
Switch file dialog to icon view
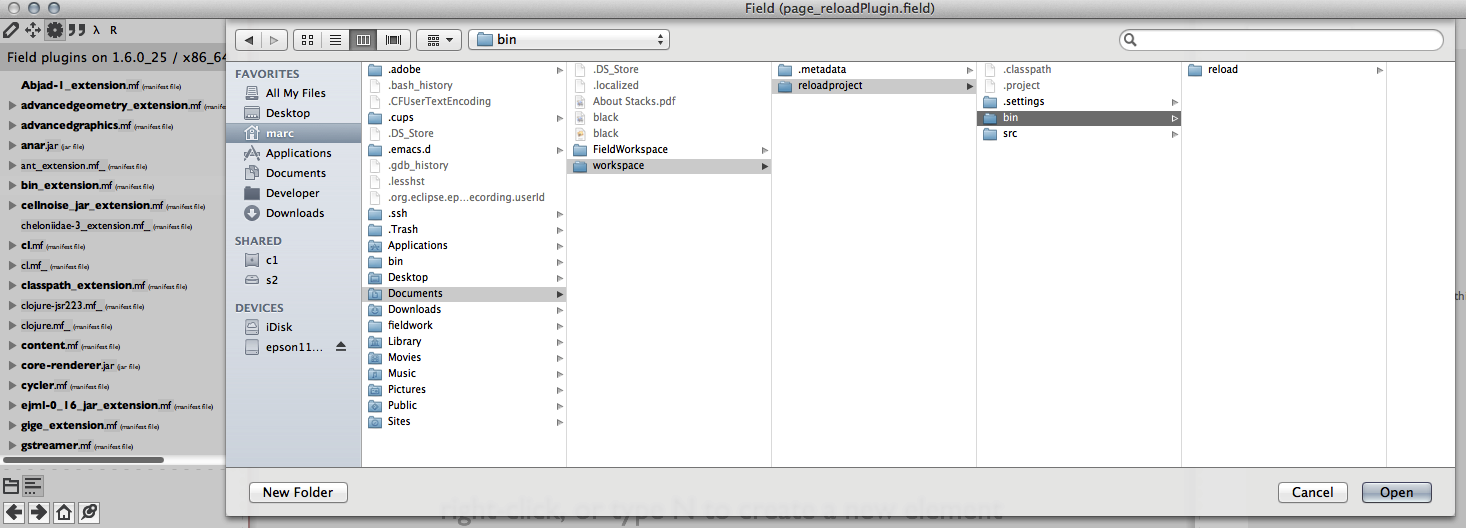point(308,40)
